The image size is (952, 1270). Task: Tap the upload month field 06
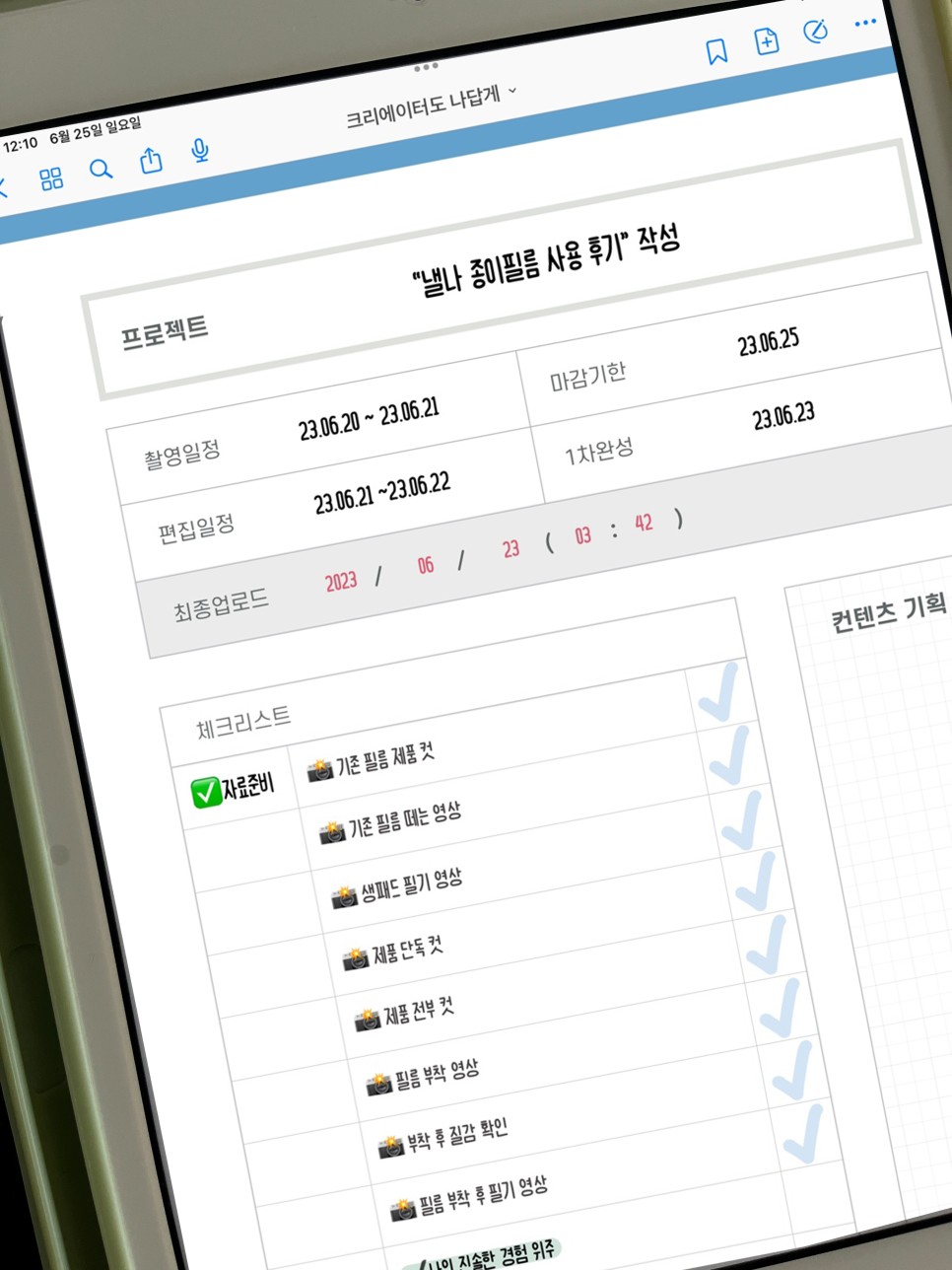(x=426, y=566)
